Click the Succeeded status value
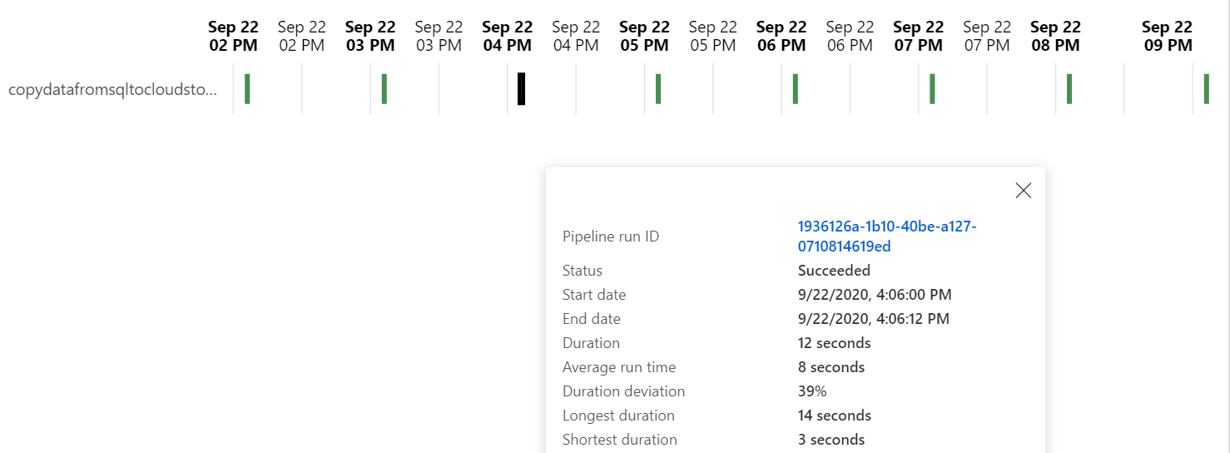The image size is (1230, 453). click(834, 270)
